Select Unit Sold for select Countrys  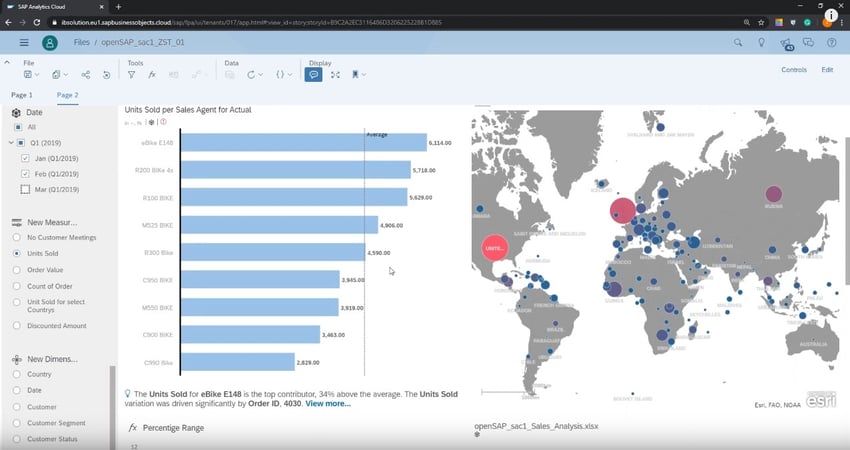click(17, 302)
